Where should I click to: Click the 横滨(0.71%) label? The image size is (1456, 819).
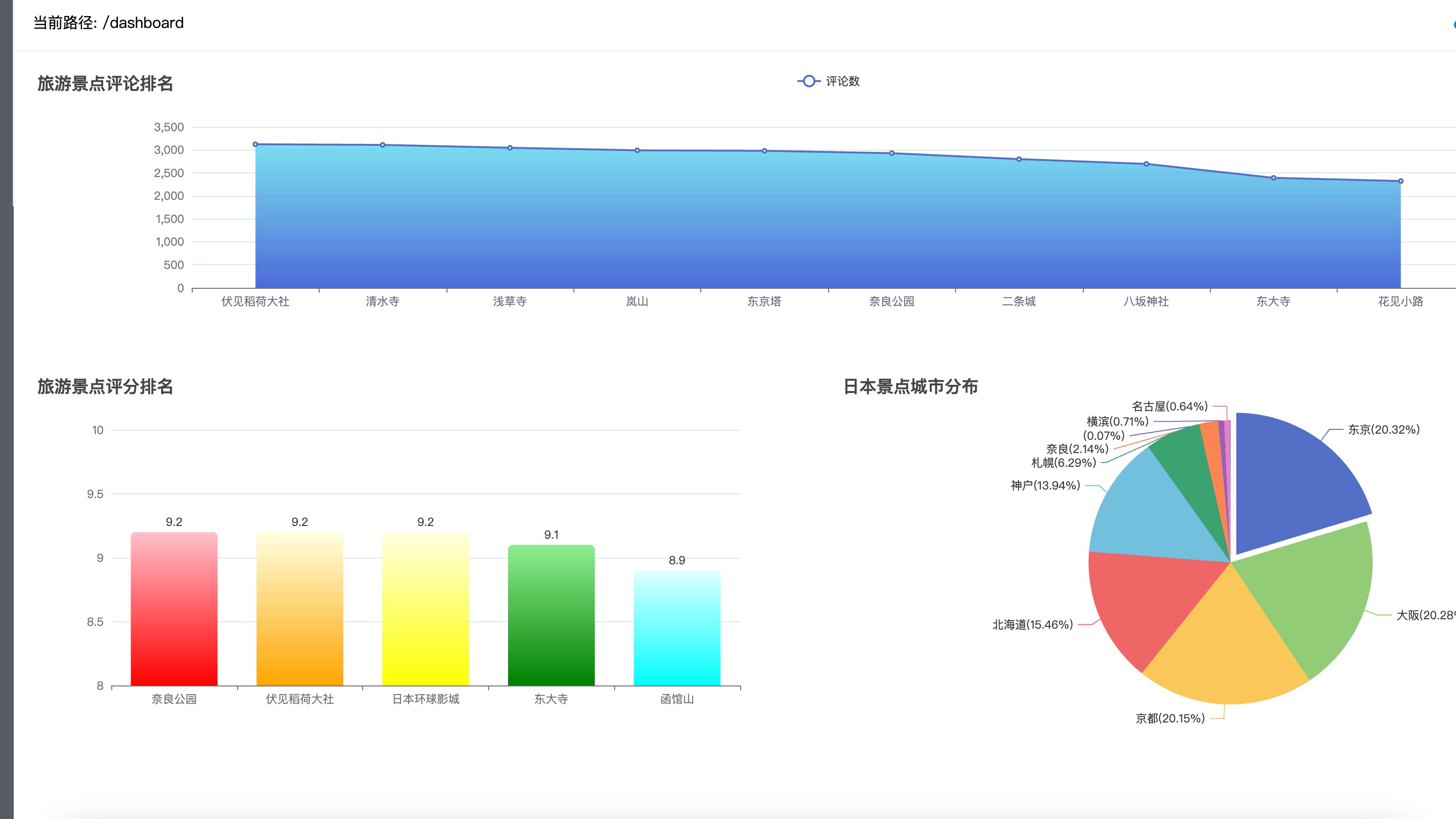coord(1117,422)
